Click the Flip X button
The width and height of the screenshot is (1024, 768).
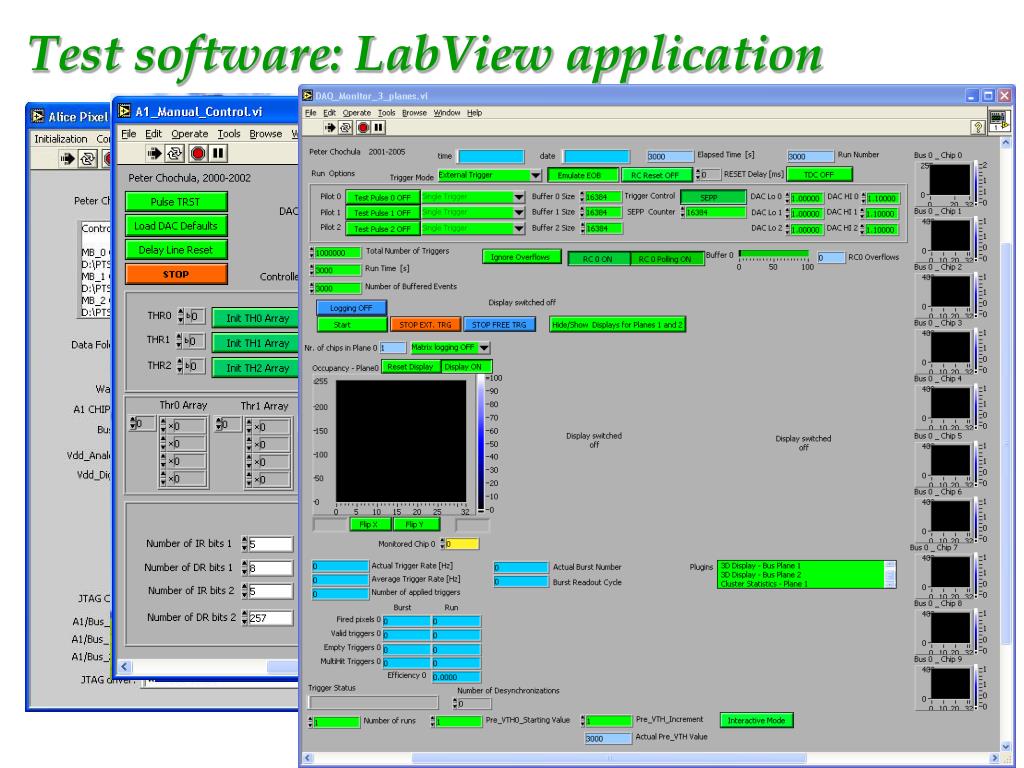click(370, 524)
